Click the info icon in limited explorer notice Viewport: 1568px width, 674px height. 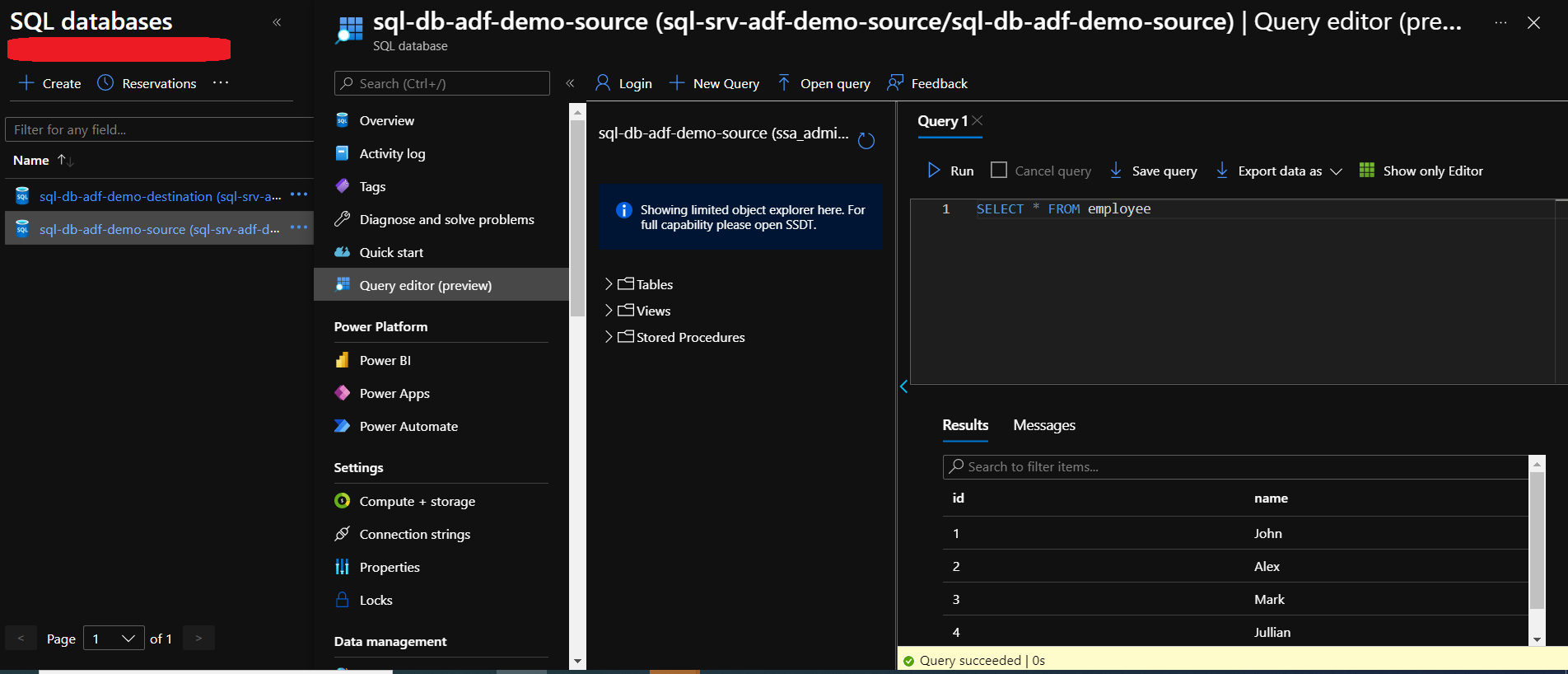[623, 210]
